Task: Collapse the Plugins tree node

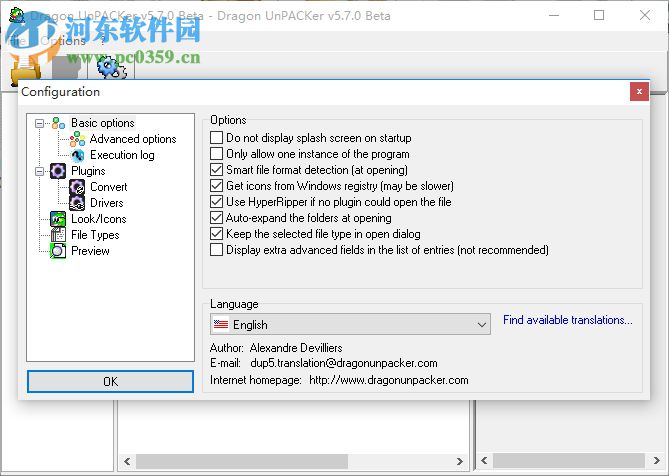Action: coord(39,171)
